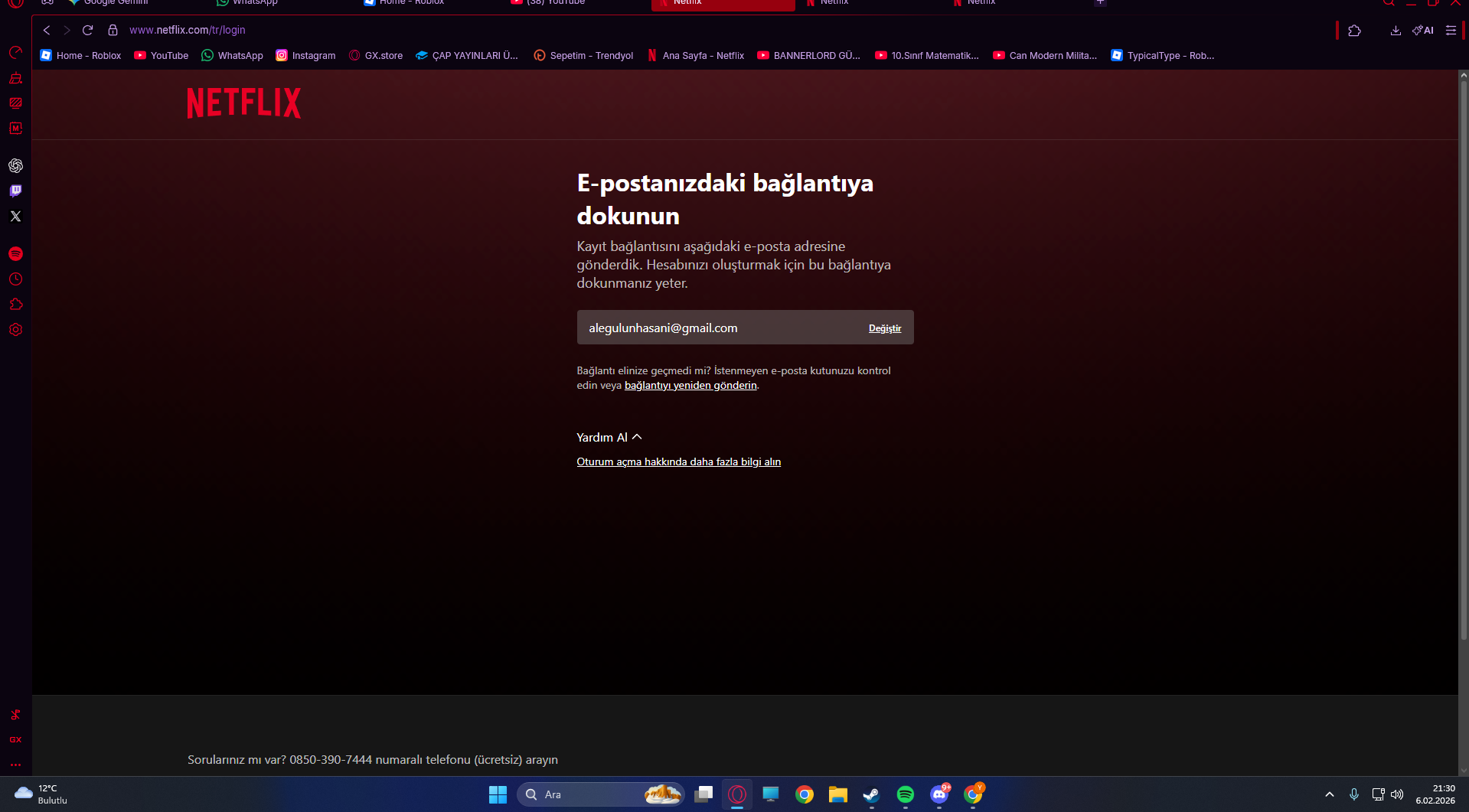Viewport: 1469px width, 812px height.
Task: Open the weather widget showing 12°C Bulutlu
Action: [x=41, y=794]
